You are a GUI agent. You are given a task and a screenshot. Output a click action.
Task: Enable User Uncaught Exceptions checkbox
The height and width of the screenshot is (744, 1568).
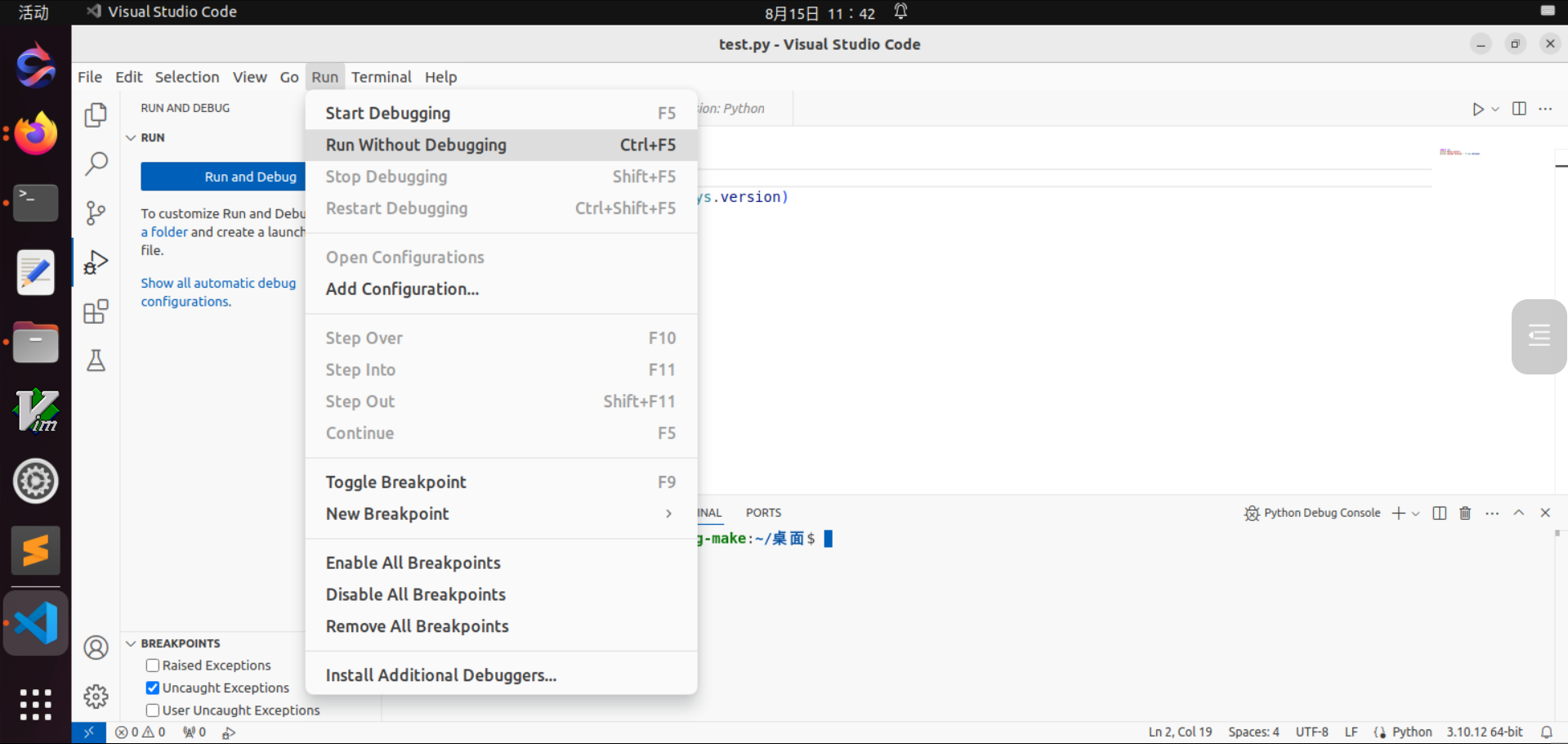point(153,710)
